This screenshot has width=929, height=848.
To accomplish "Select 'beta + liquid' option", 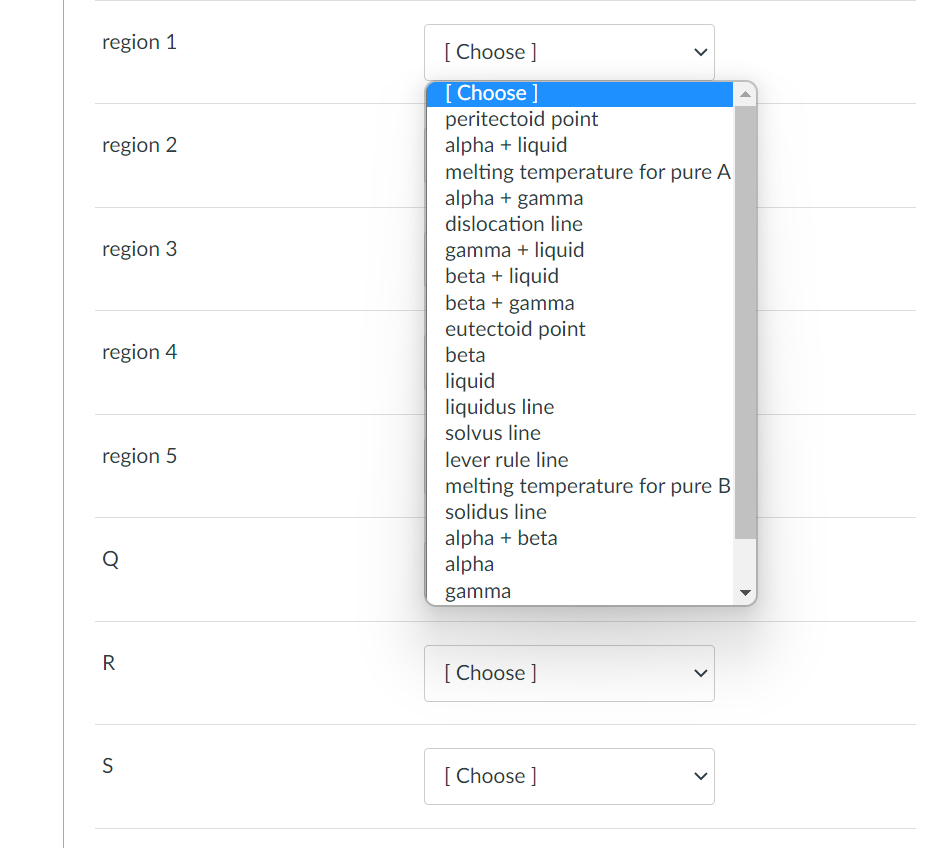I will (x=580, y=276).
